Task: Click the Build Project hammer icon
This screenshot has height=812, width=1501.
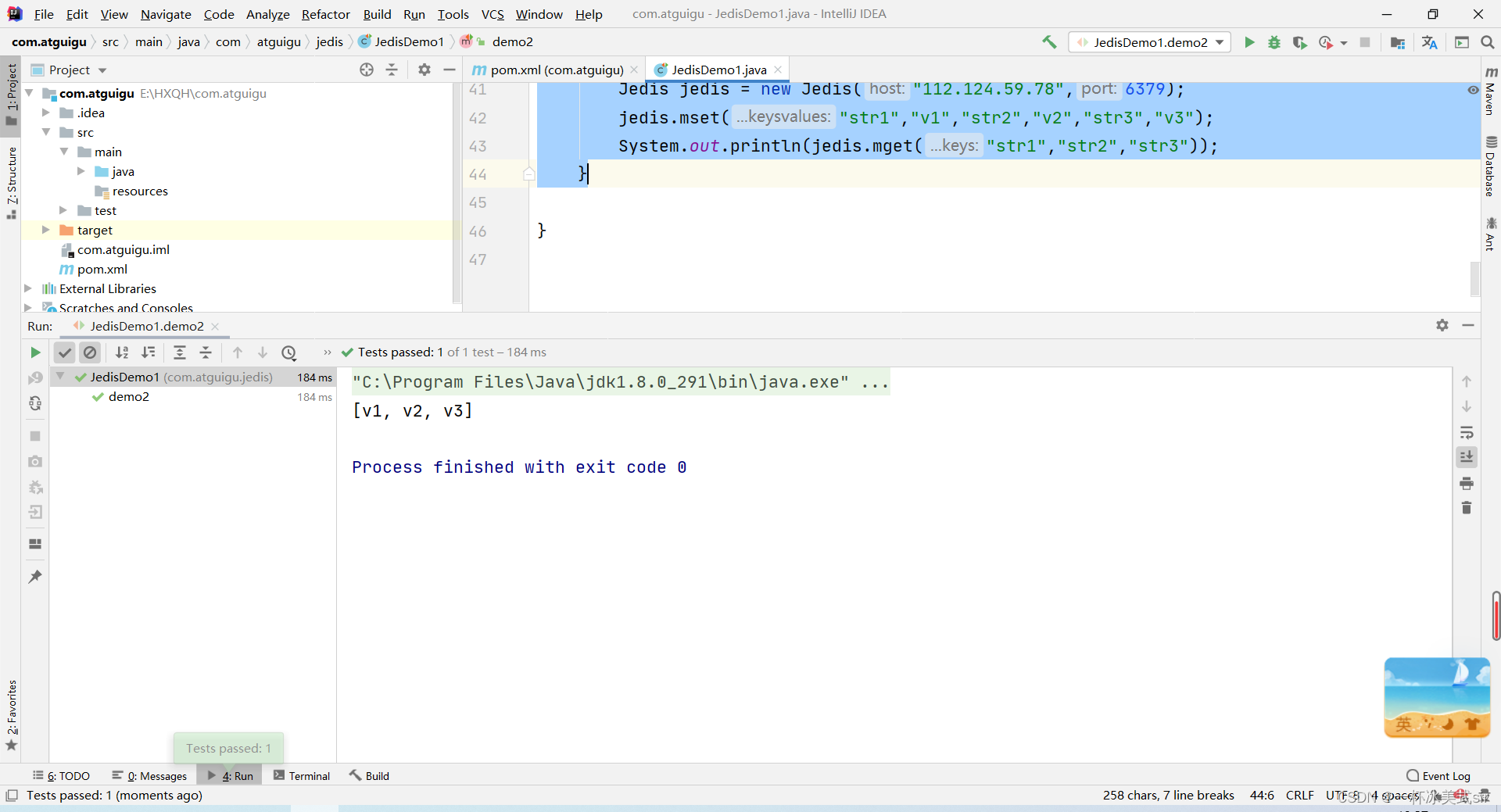Action: pyautogui.click(x=1049, y=42)
